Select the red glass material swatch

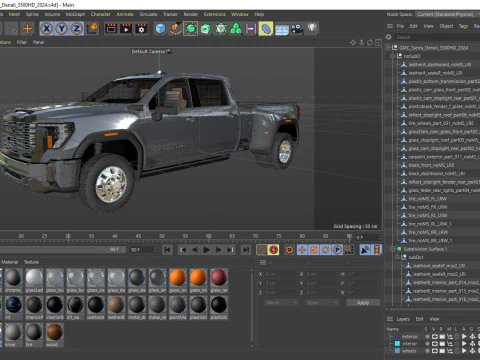click(219, 280)
